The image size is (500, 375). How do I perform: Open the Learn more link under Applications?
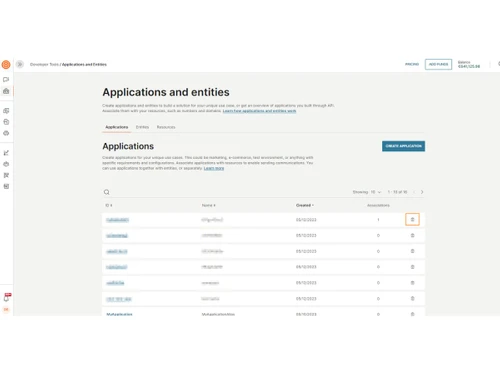[x=214, y=168]
